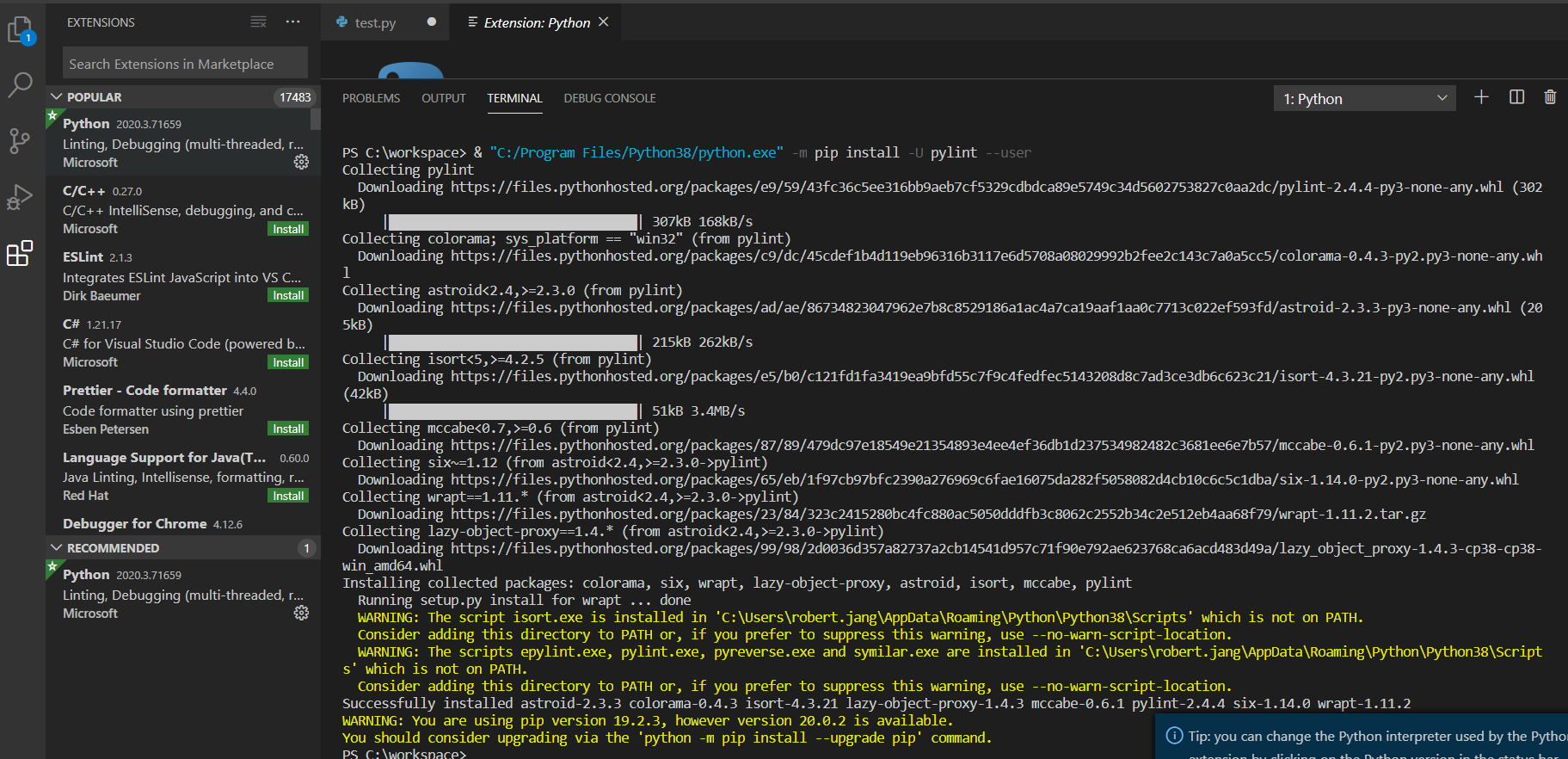1568x759 pixels.
Task: Install the C/C++ extension
Action: click(x=288, y=229)
